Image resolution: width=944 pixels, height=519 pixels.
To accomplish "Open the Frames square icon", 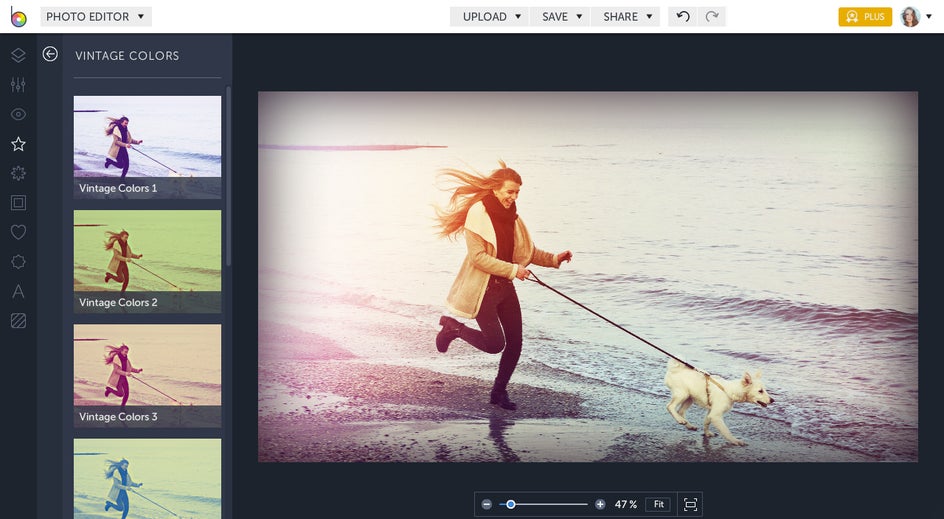I will tap(18, 203).
